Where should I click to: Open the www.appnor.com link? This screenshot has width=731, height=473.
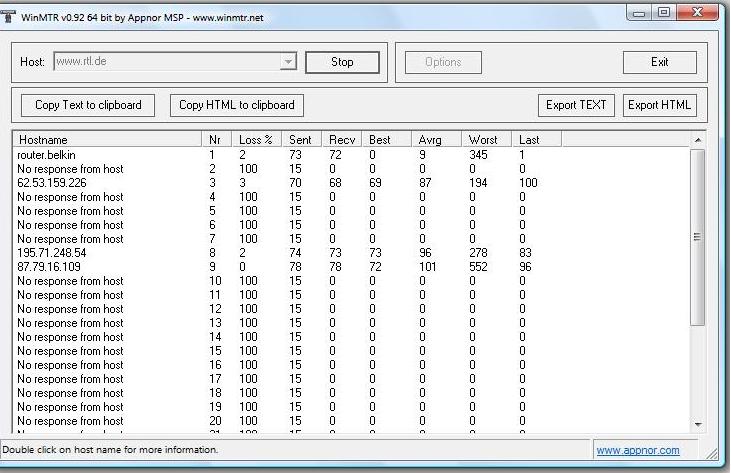[637, 451]
